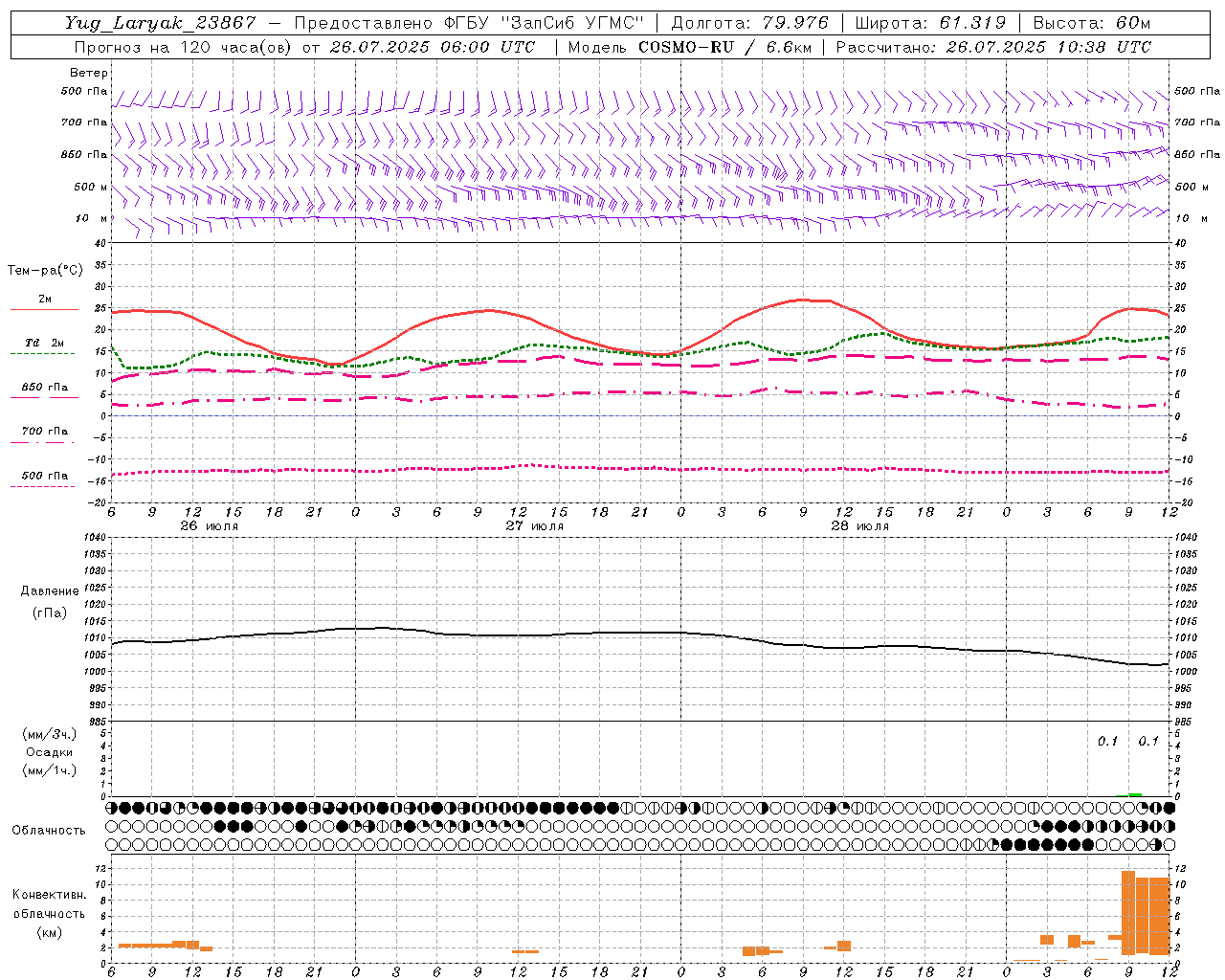Select the 'Долгота: 79.976' header value
Viewport: 1225px width, 980px height.
[750, 23]
